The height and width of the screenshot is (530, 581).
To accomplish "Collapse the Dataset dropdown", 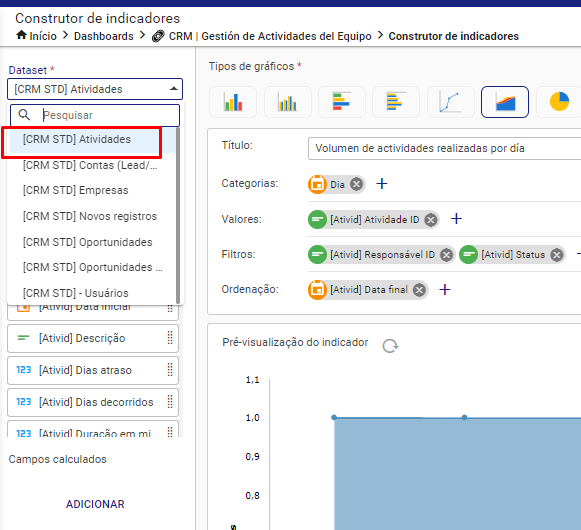I will (x=173, y=89).
